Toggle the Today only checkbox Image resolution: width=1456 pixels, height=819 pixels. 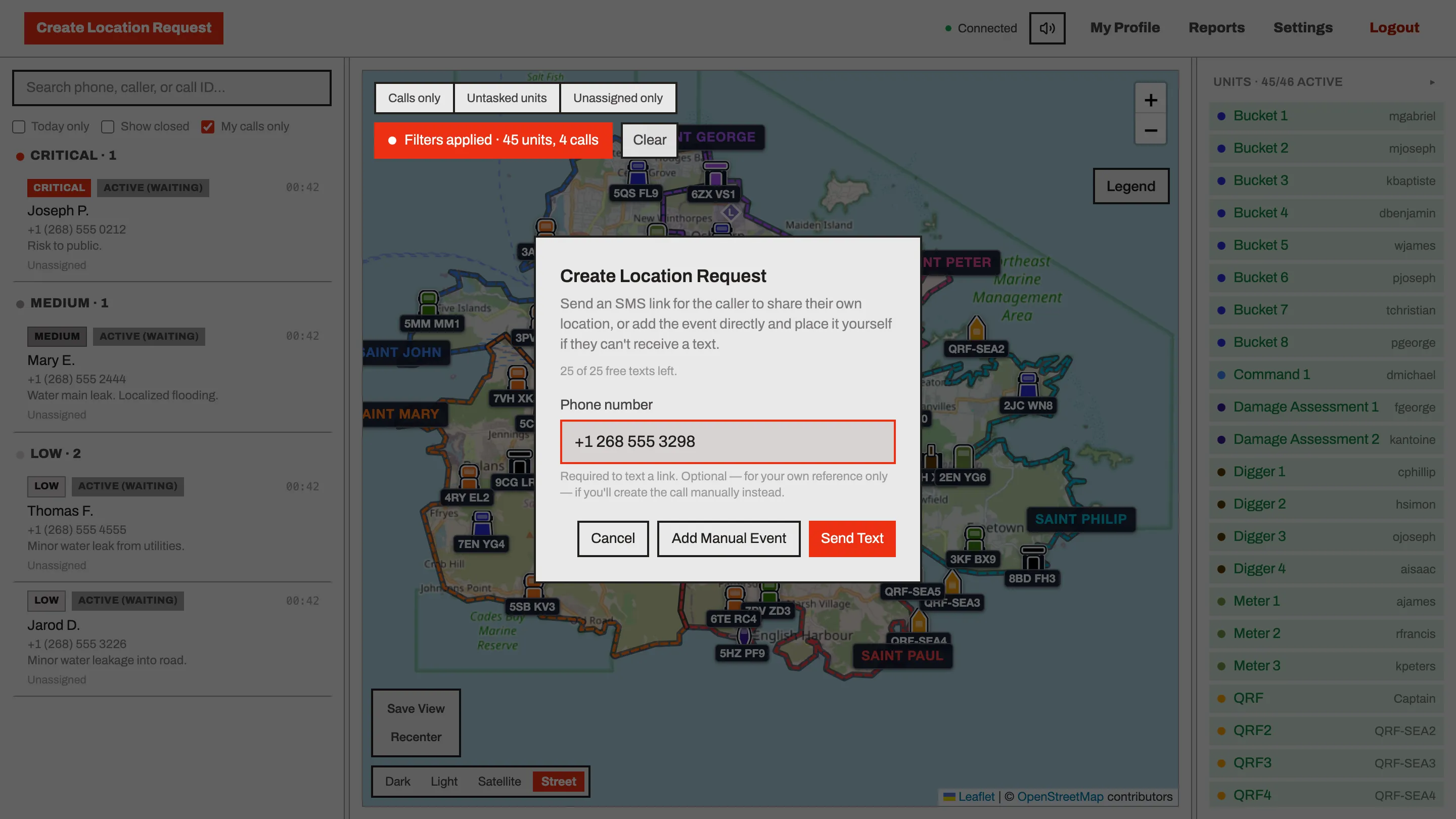coord(19,126)
